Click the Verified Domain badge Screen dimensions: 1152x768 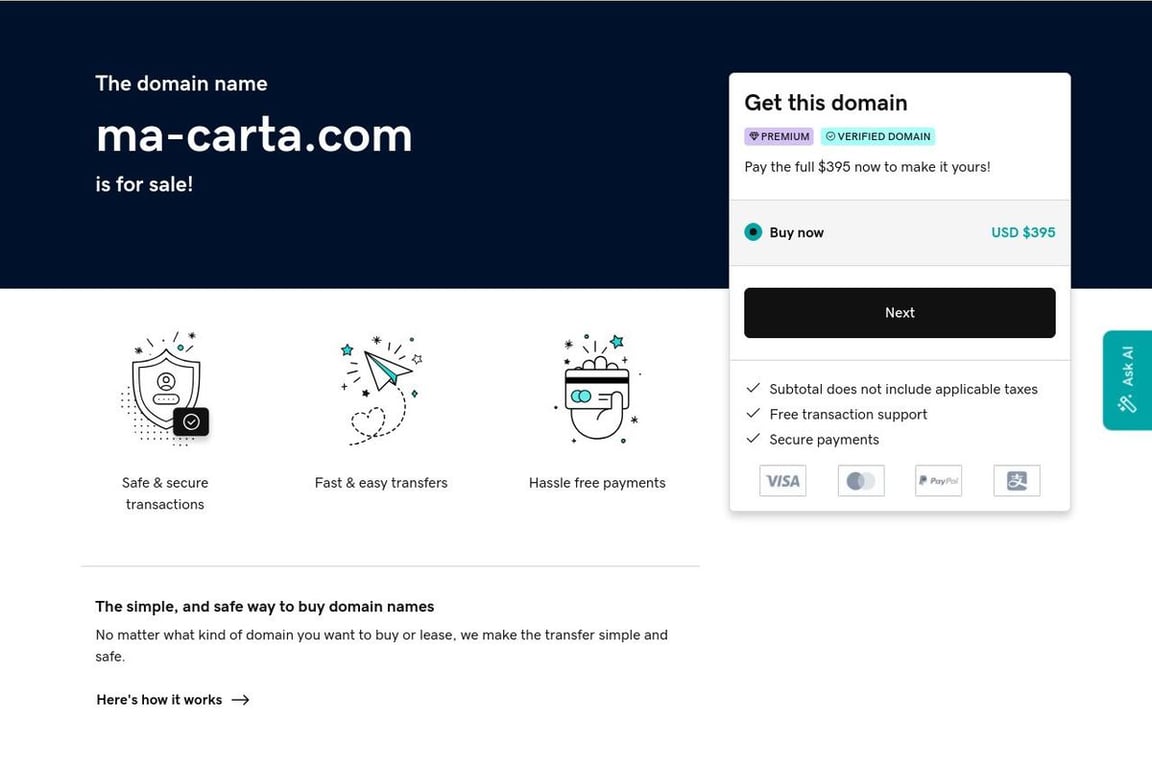pos(878,137)
